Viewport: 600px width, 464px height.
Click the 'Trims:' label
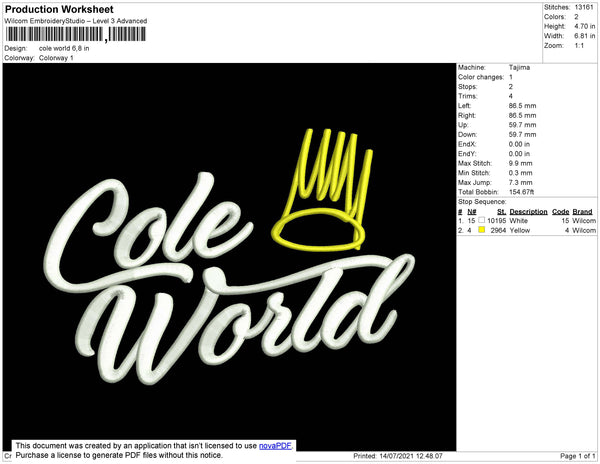pos(468,96)
